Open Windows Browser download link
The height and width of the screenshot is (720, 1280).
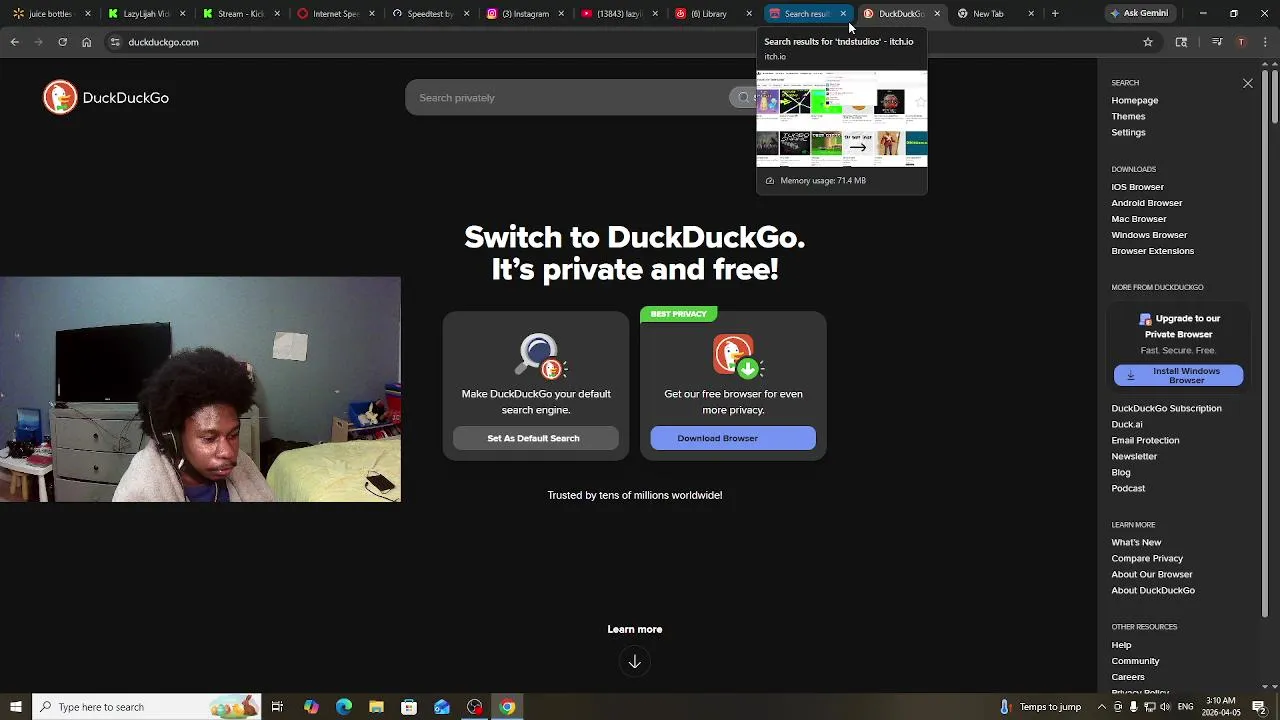pos(1149,235)
